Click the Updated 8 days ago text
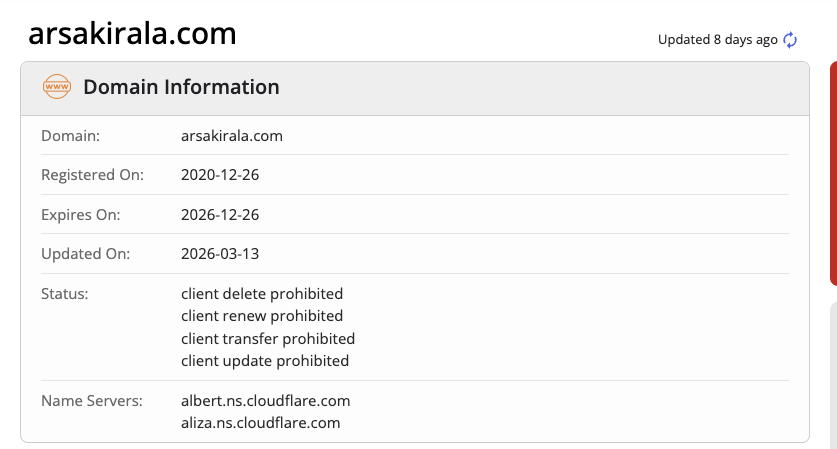 (717, 40)
